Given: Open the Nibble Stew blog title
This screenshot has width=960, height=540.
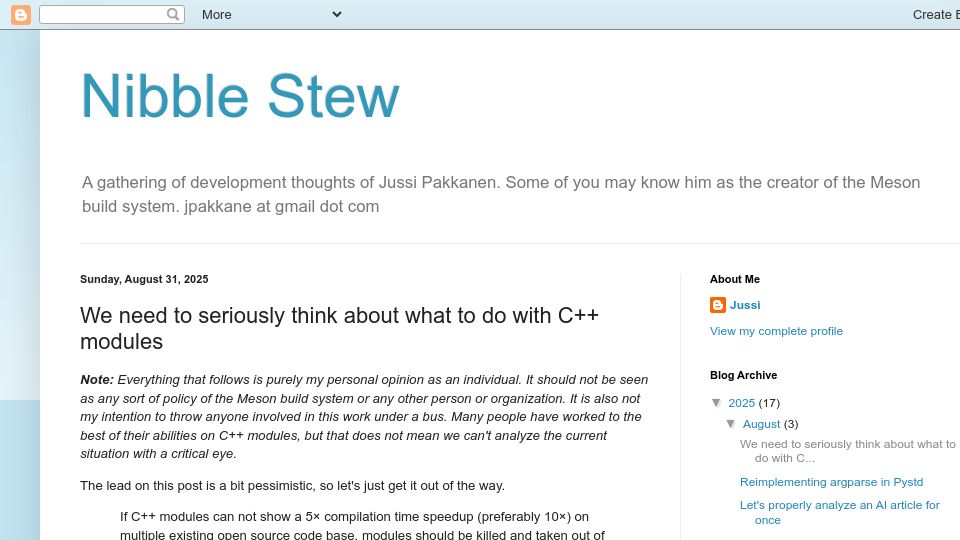Looking at the screenshot, I should 240,96.
